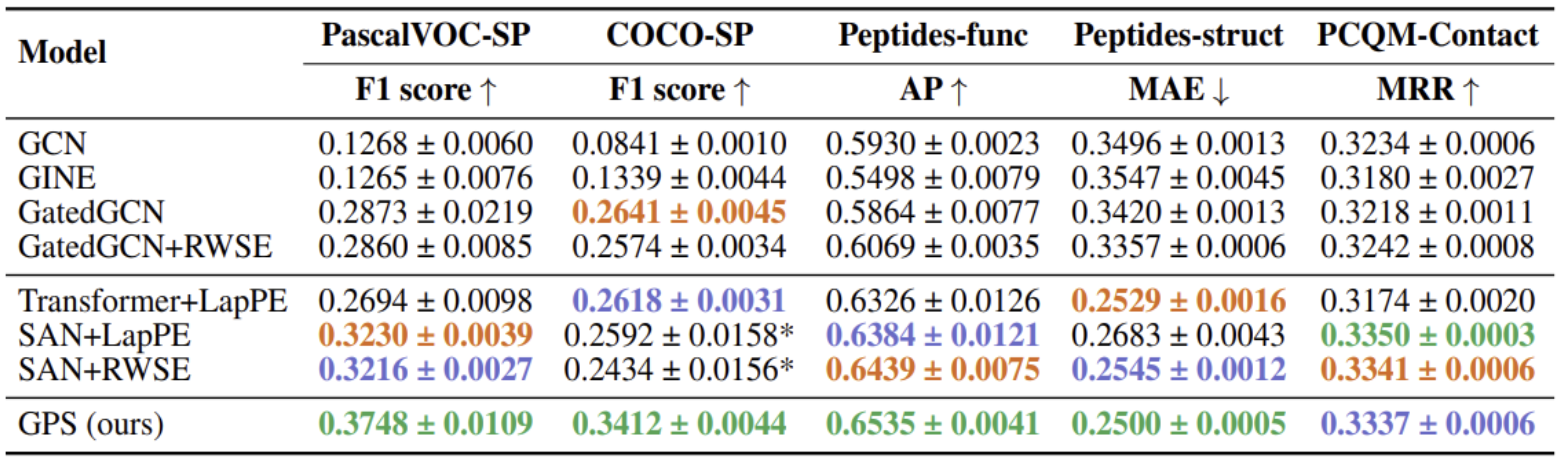
Task: Click the orange 0.2641 ± 0.0045 value
Action: pyautogui.click(x=682, y=215)
